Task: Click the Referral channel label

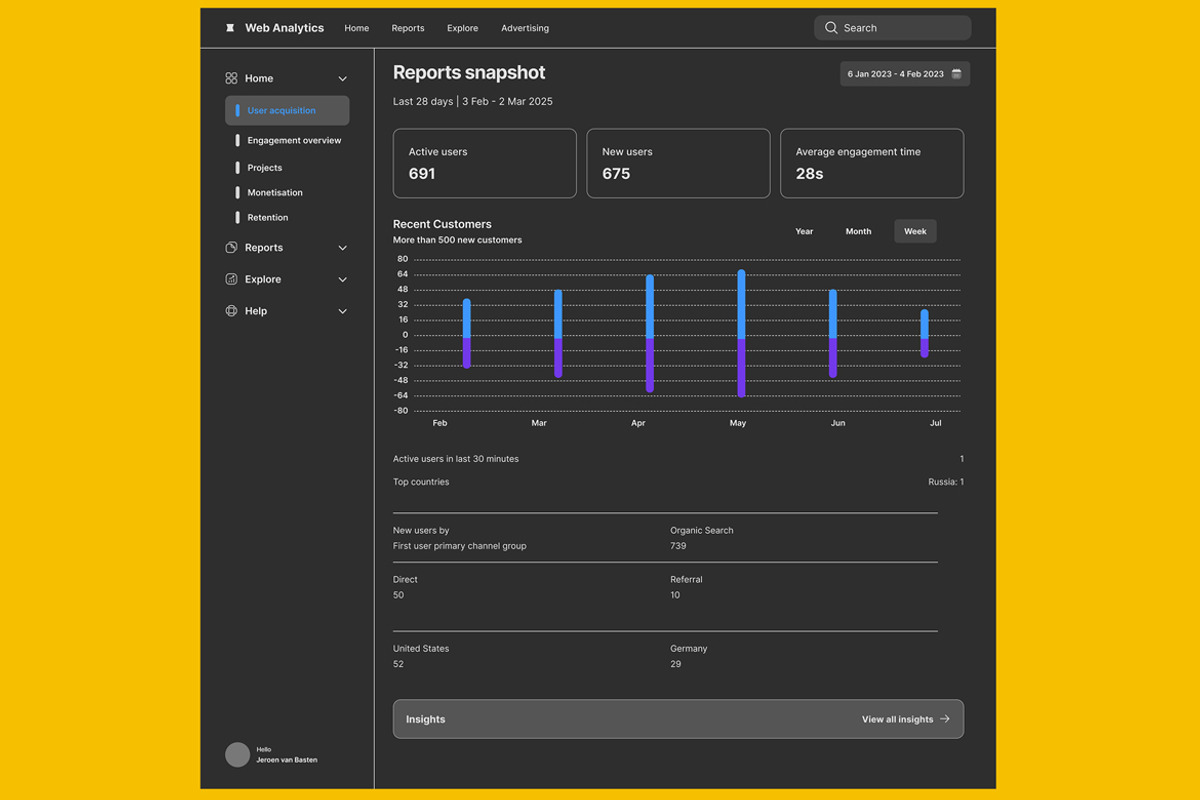Action: 686,579
